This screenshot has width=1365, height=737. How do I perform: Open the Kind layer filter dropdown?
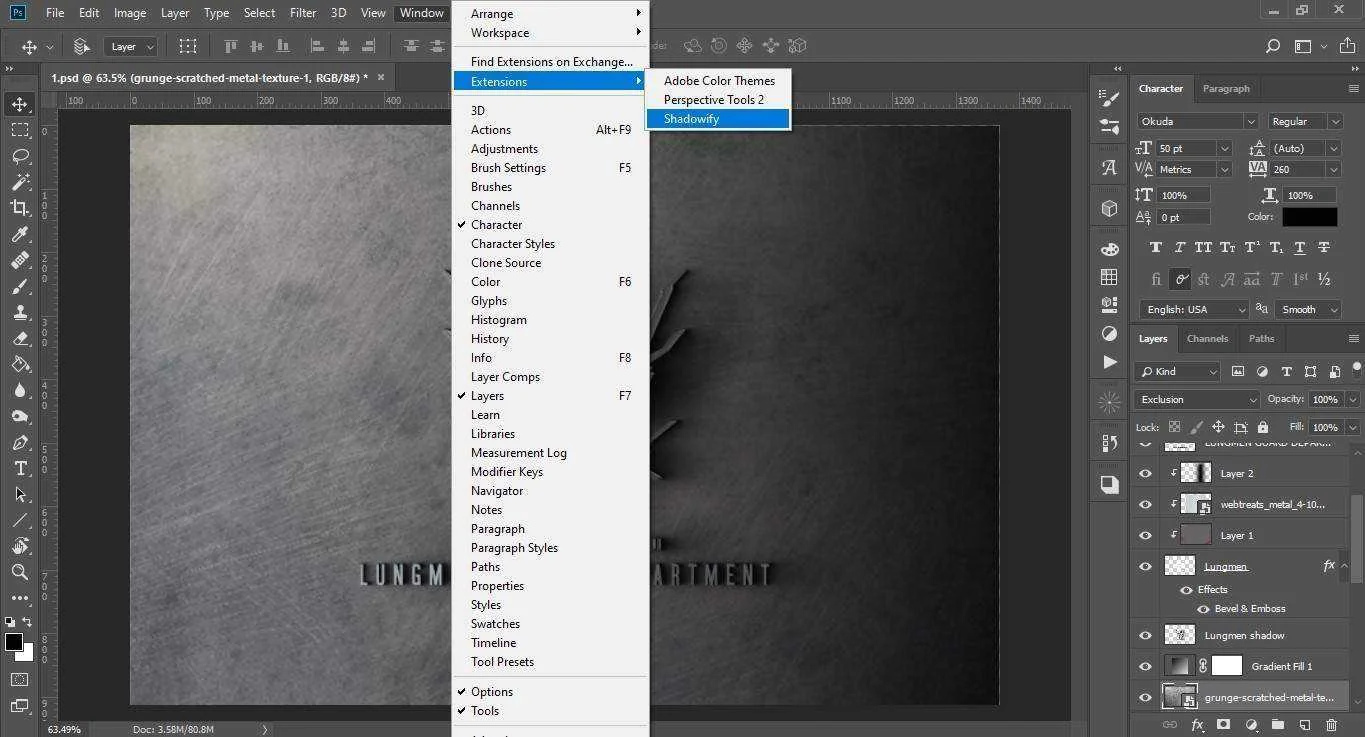(x=1178, y=371)
